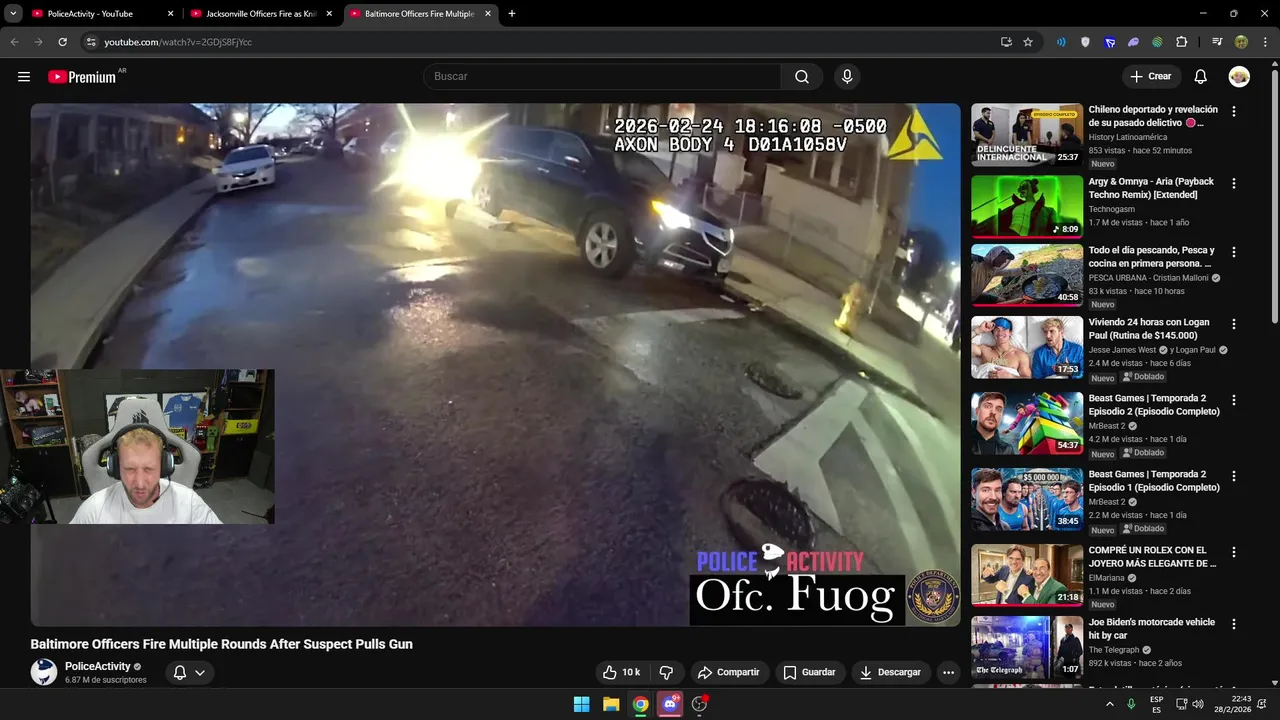
Task: Click install app icon in address bar
Action: (1006, 42)
